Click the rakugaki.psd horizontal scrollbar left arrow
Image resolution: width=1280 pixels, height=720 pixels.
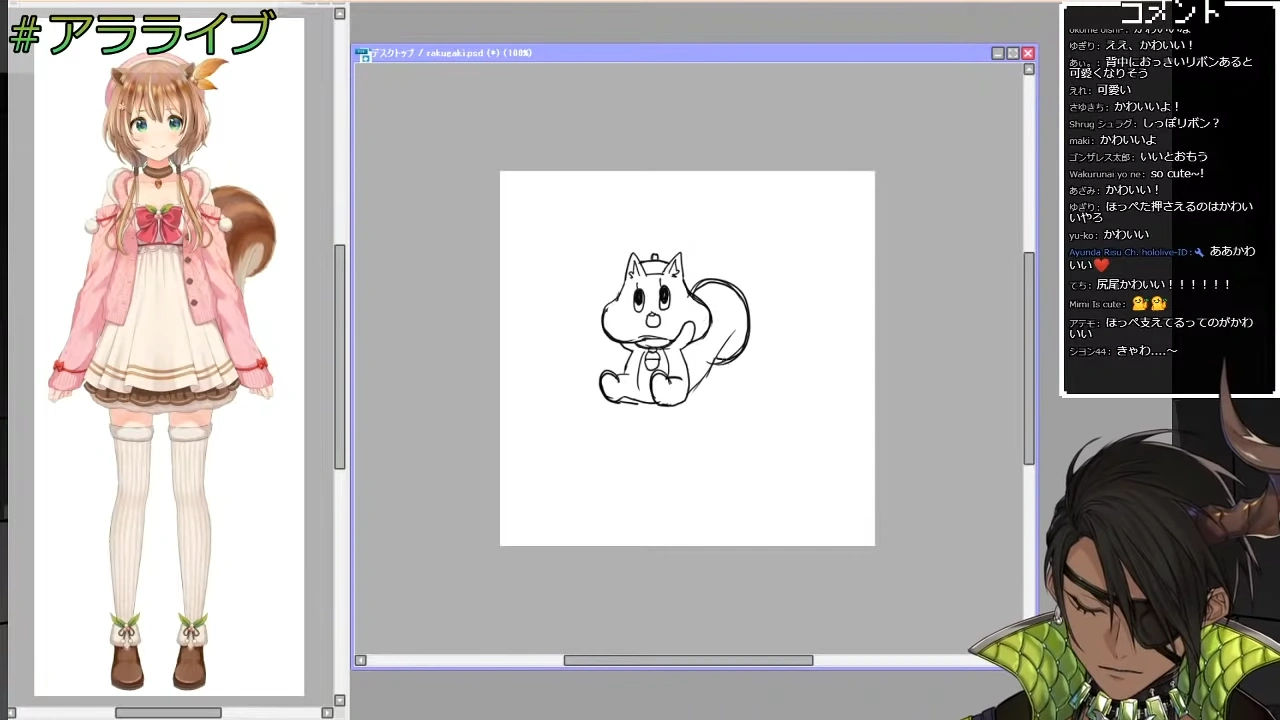point(361,660)
